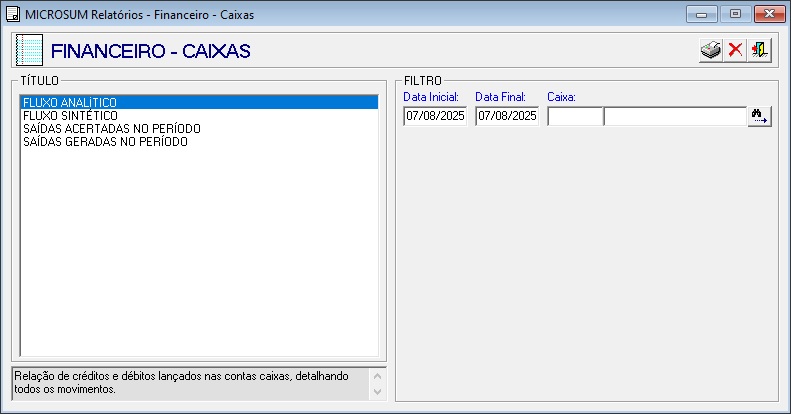The width and height of the screenshot is (791, 414).
Task: Open Caixa search with the binoculars icon
Action: click(x=759, y=117)
